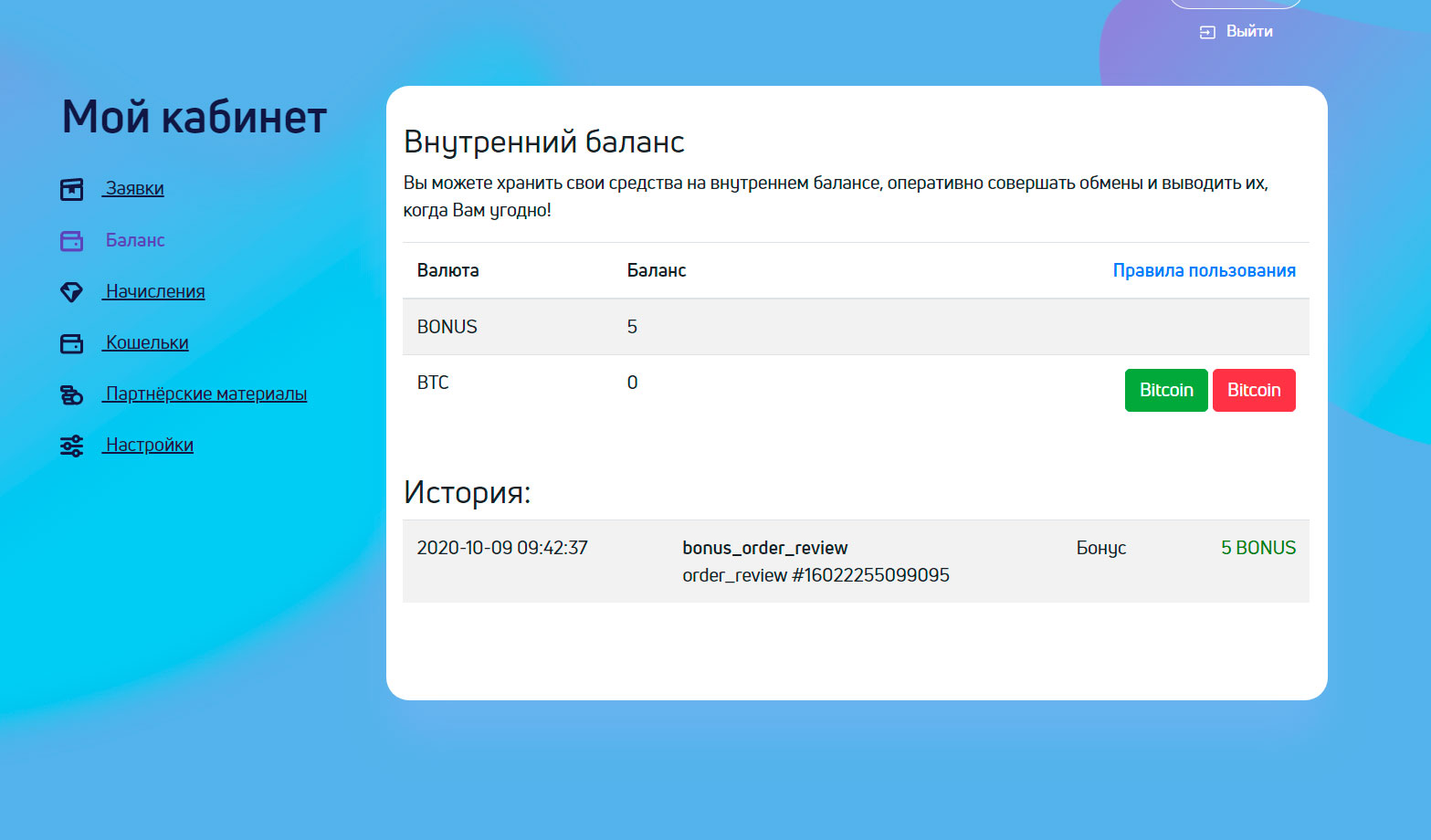Select Баланс in the cabinet menu

[134, 240]
